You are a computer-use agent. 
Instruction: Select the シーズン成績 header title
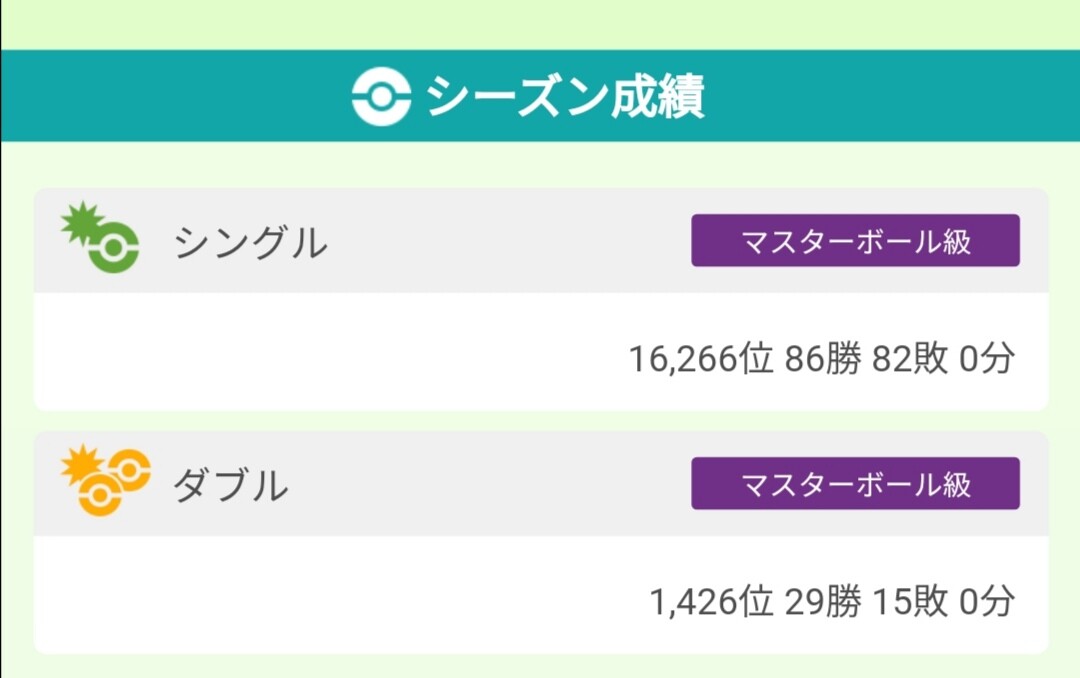pyautogui.click(x=565, y=96)
